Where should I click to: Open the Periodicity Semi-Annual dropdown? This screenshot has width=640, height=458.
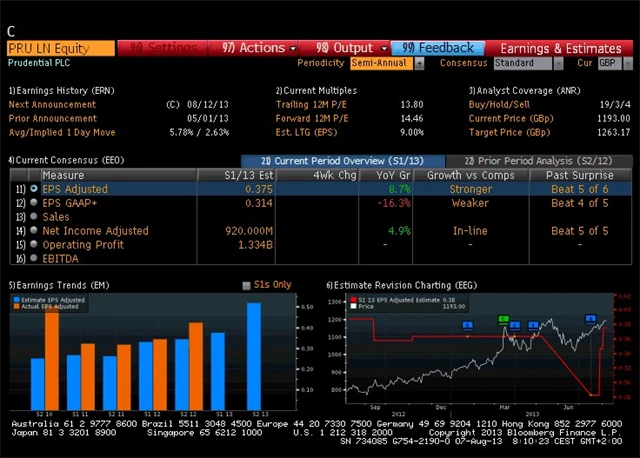coord(419,63)
